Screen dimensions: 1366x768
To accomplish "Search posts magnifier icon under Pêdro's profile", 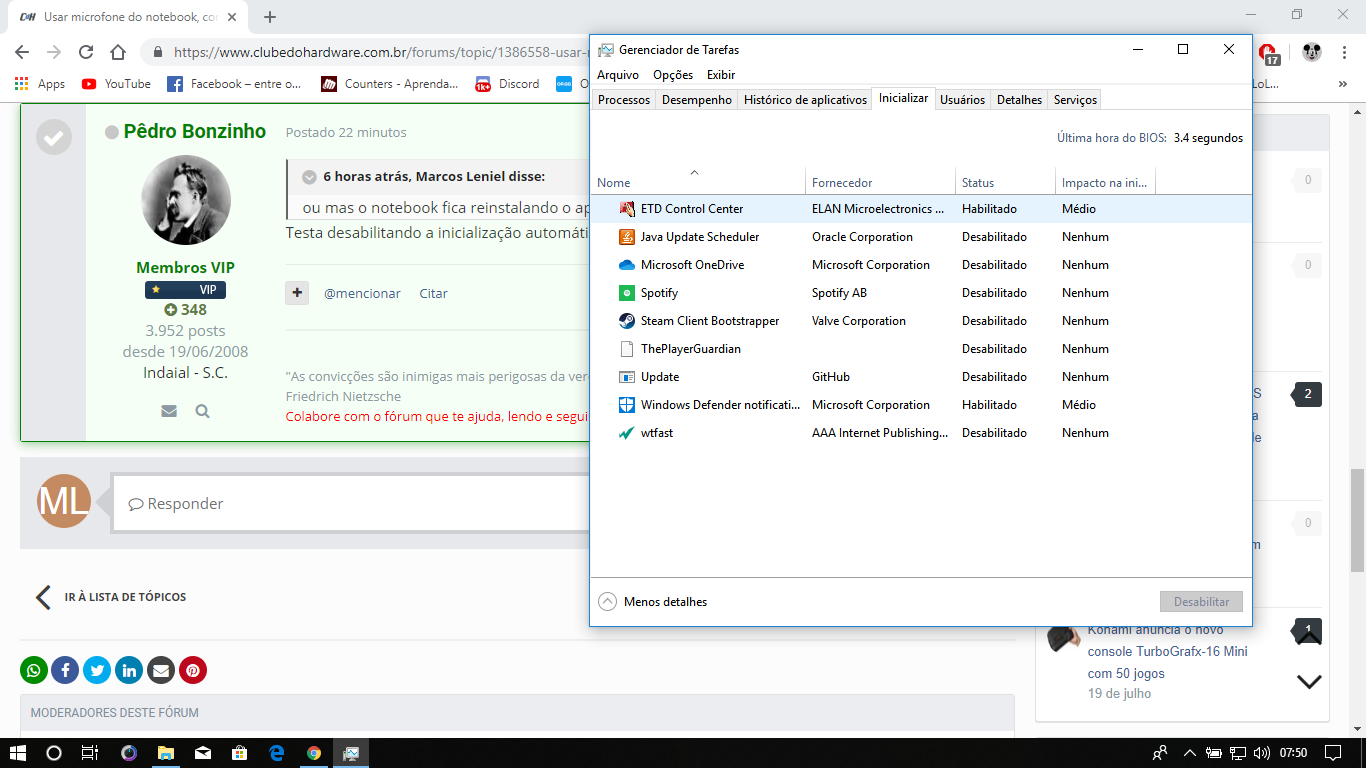I will click(202, 411).
